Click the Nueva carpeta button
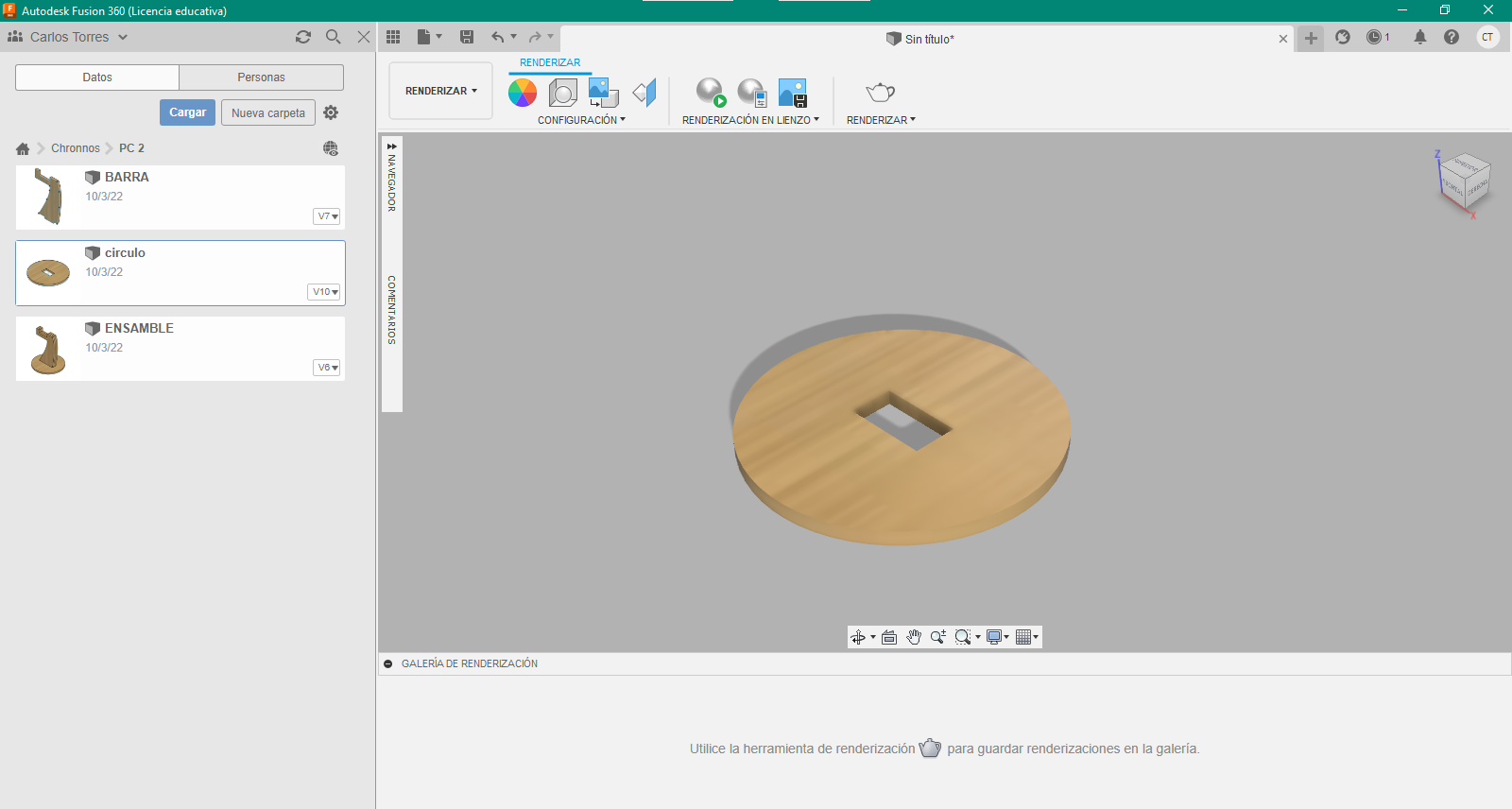Screen dimensions: 1512x809 pos(268,113)
